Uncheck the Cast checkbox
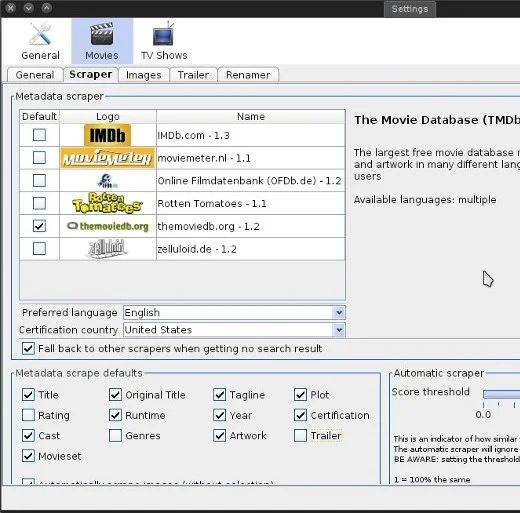 (28, 436)
